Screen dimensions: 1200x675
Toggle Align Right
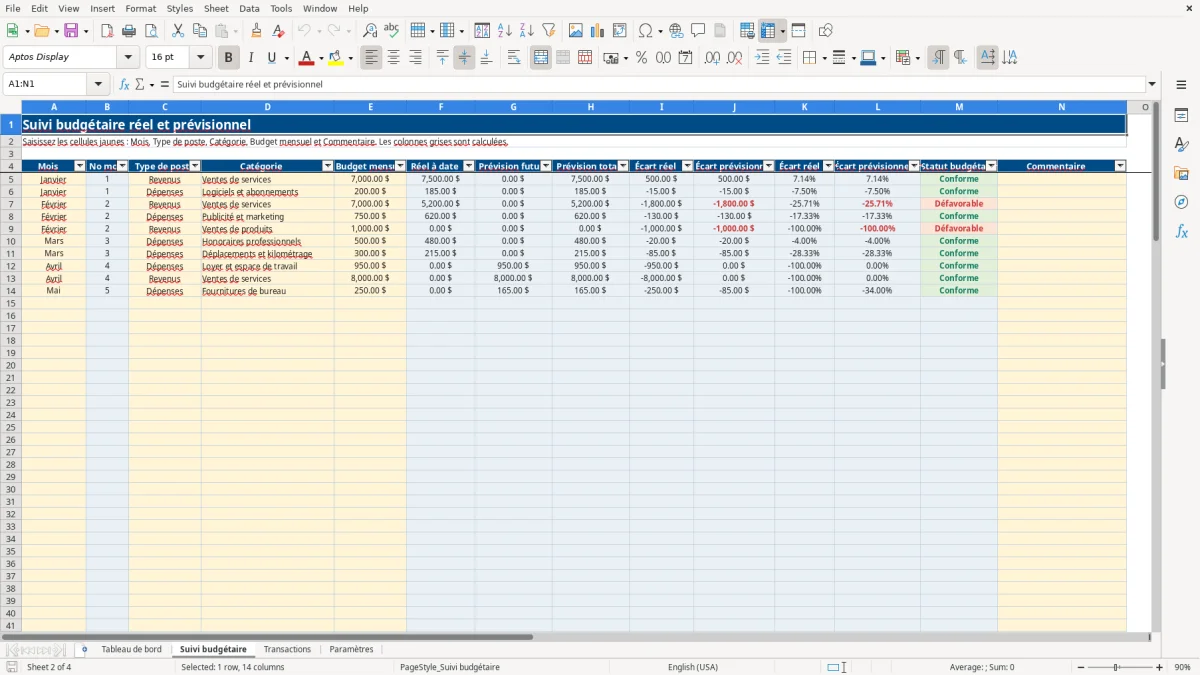point(415,58)
